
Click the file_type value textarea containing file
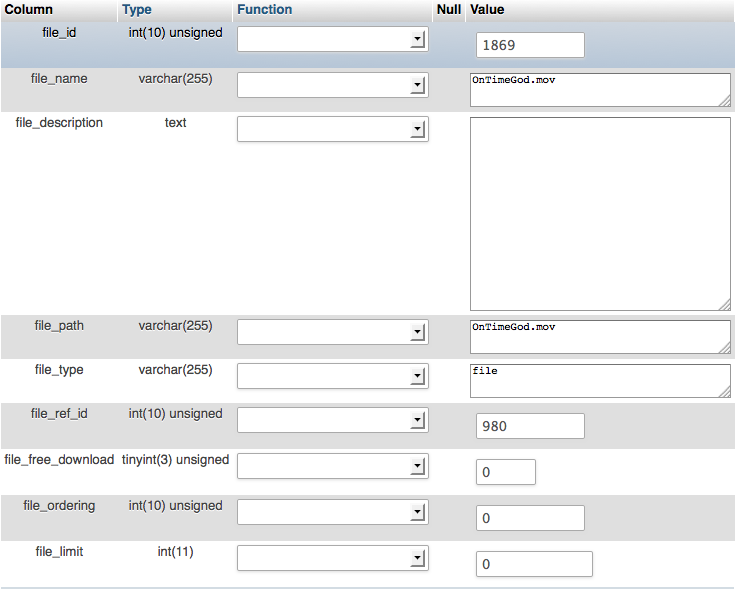point(600,381)
